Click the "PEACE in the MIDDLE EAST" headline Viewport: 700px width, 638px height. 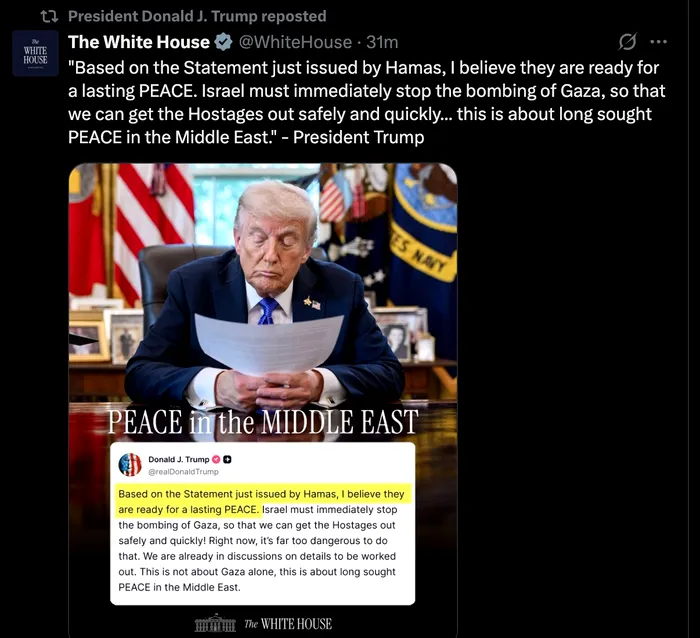[263, 422]
